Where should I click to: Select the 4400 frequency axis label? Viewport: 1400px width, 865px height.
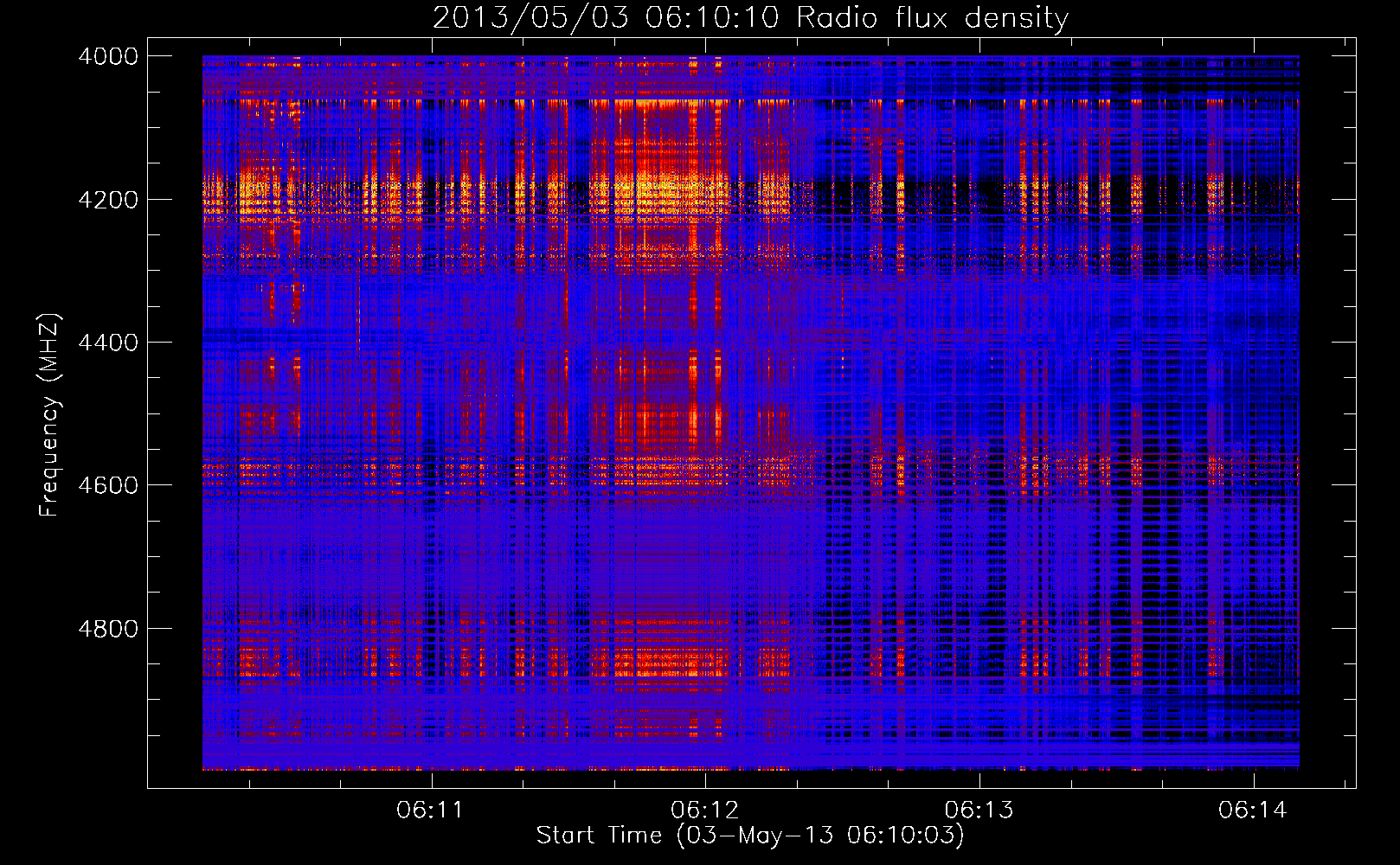tap(107, 343)
